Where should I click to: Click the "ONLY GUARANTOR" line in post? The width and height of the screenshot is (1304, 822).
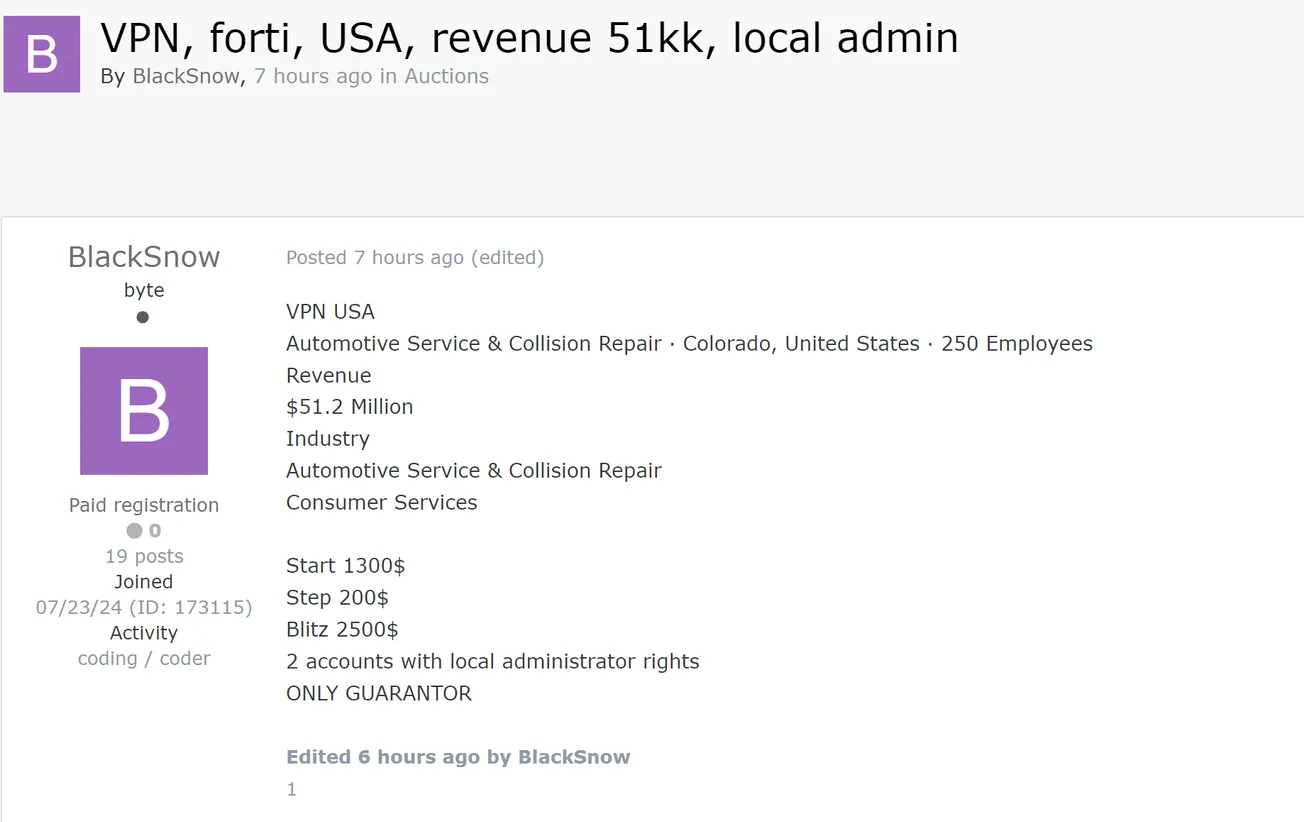pos(379,693)
